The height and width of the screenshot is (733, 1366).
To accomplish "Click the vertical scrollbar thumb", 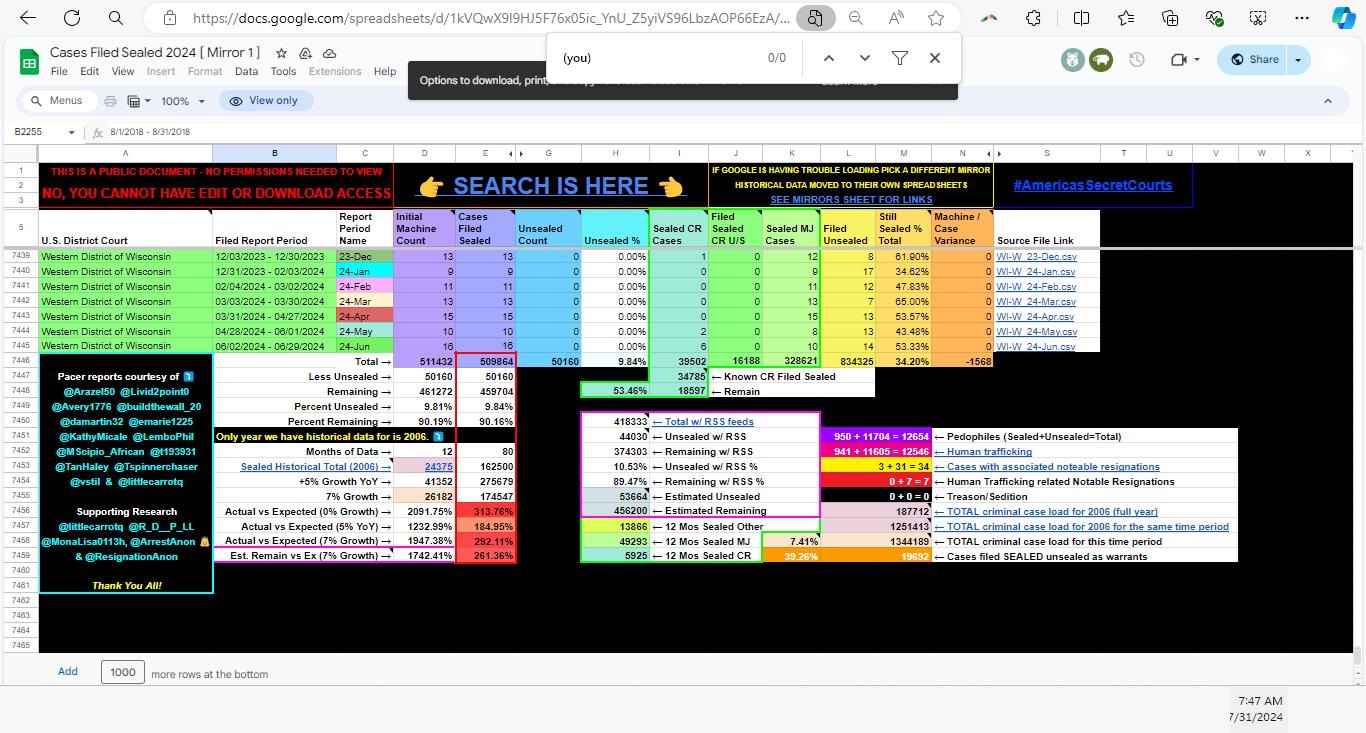I will coord(1357,656).
